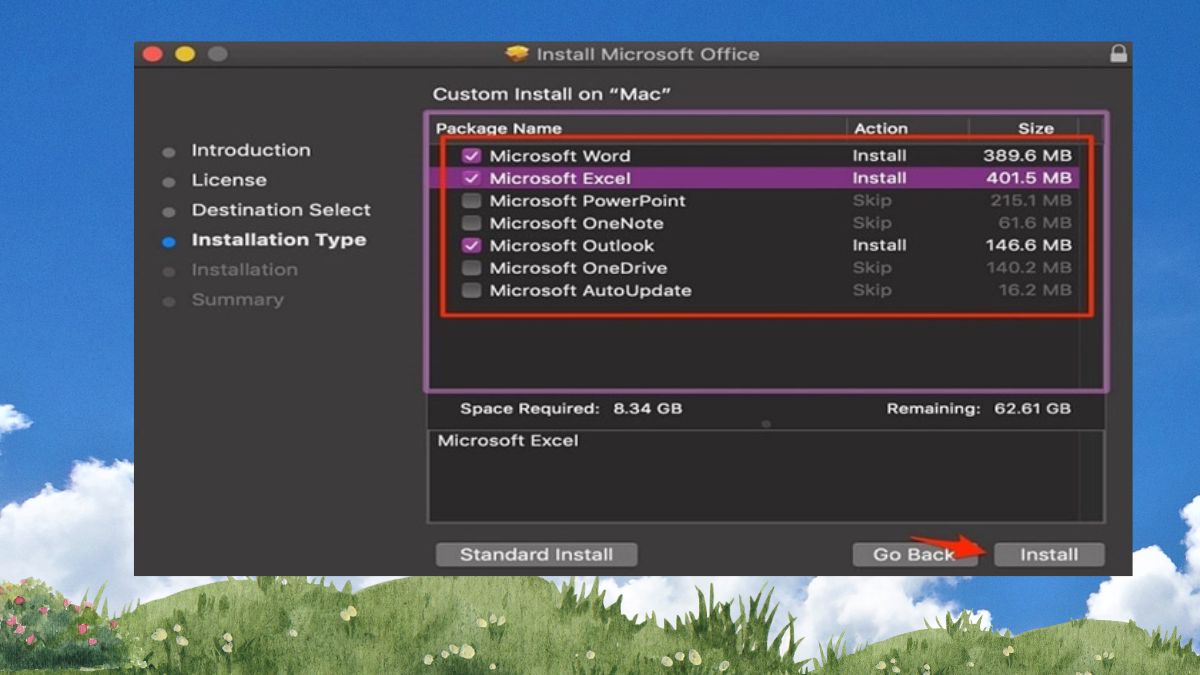
Task: Enable the Microsoft OneNote checkbox
Action: pos(471,223)
